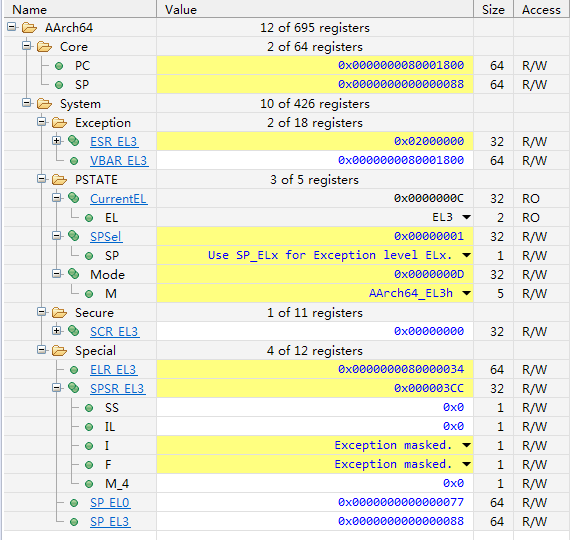Open the SPSel SP value dropdown
The image size is (570, 540).
pos(466,255)
